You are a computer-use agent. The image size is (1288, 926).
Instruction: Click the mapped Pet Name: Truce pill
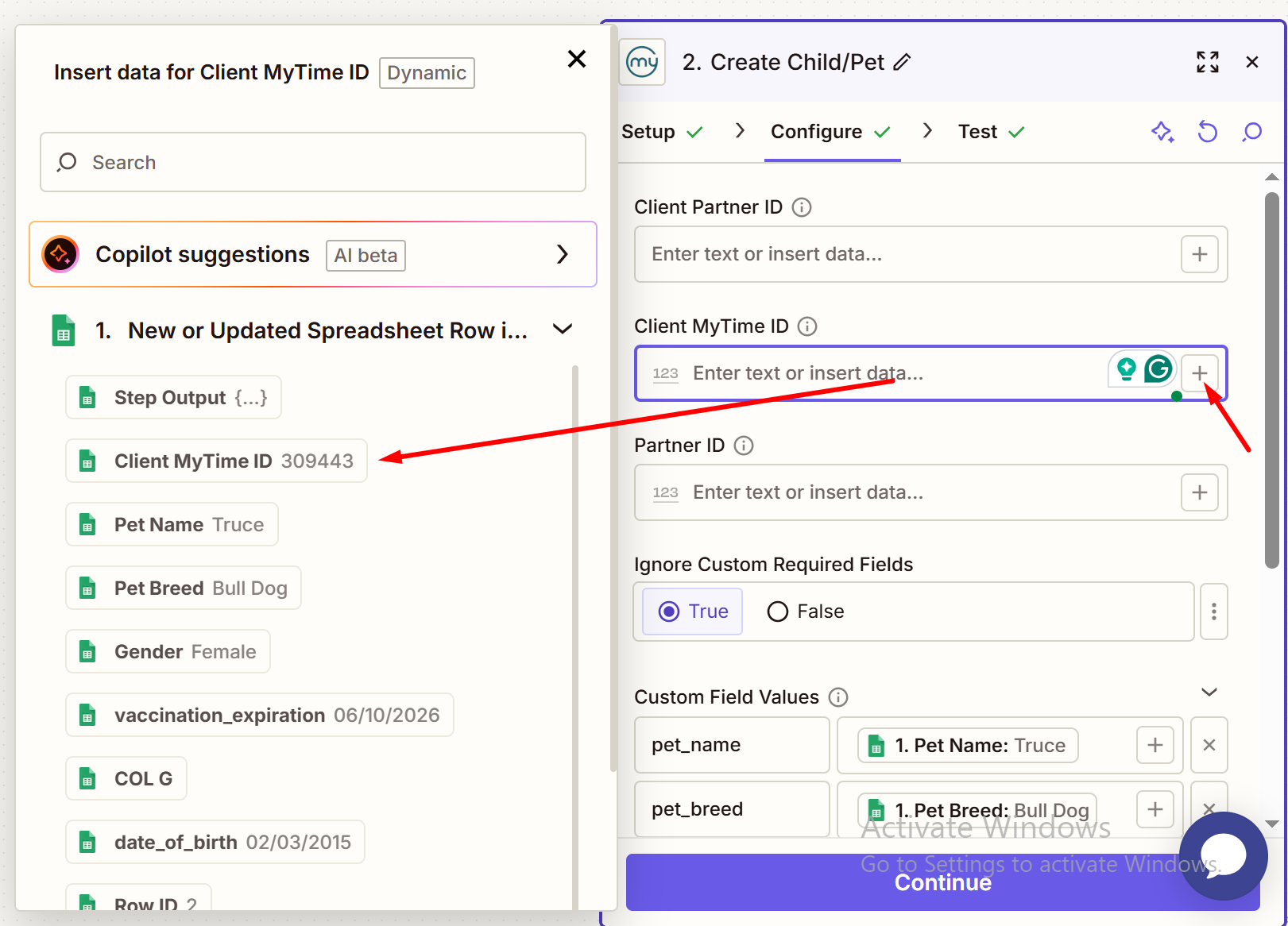[x=968, y=745]
